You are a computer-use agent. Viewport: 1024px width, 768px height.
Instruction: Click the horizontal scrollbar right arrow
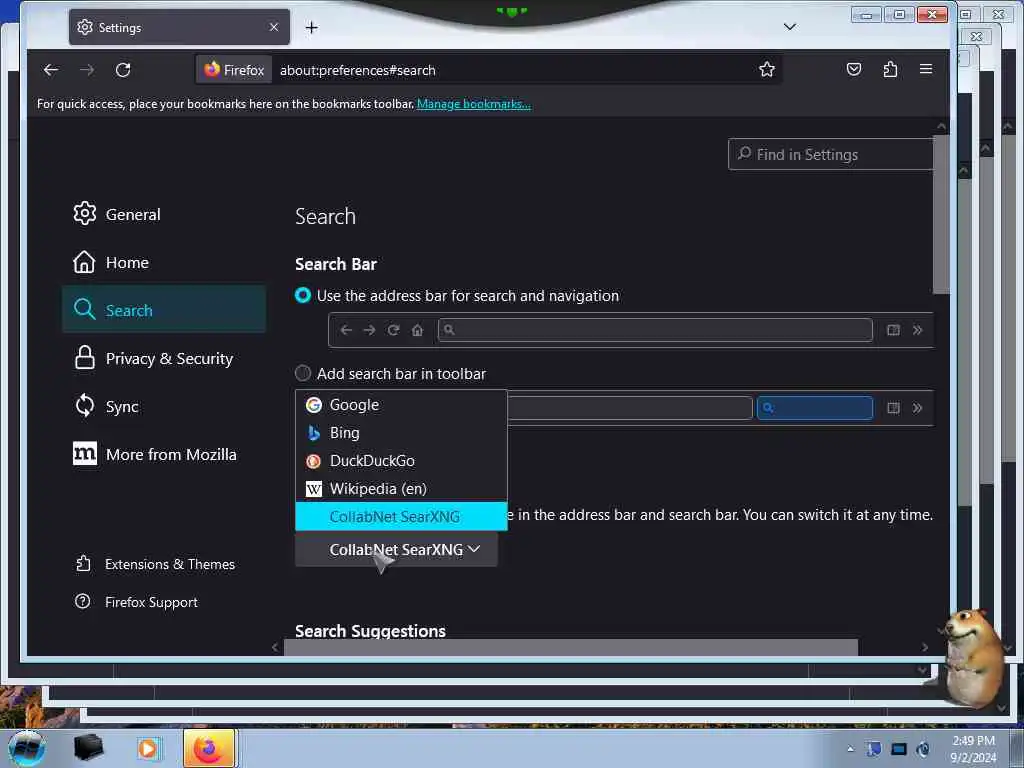pyautogui.click(x=925, y=647)
